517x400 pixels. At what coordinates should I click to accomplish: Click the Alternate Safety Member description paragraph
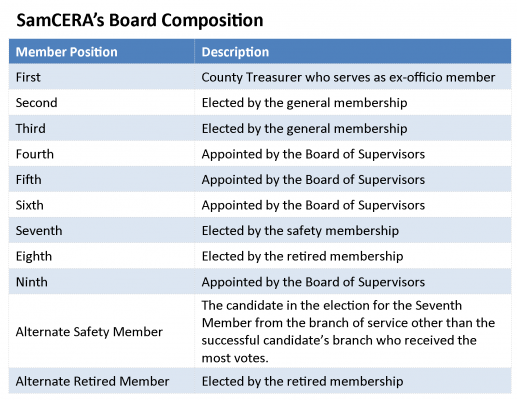pyautogui.click(x=348, y=332)
